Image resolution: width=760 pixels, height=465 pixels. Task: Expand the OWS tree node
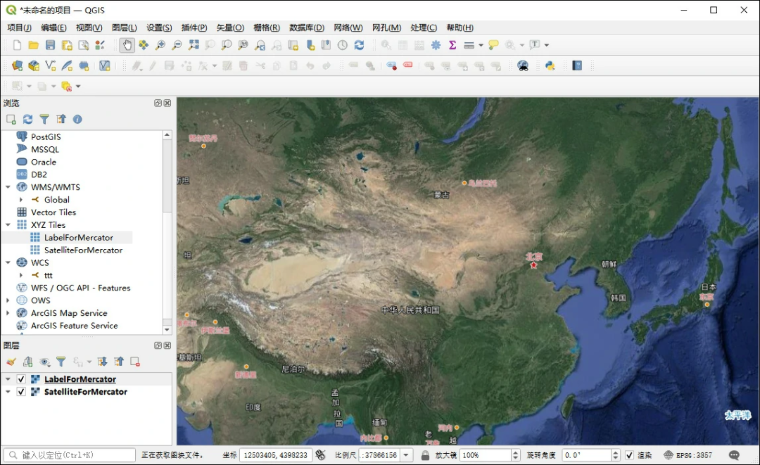(x=8, y=301)
